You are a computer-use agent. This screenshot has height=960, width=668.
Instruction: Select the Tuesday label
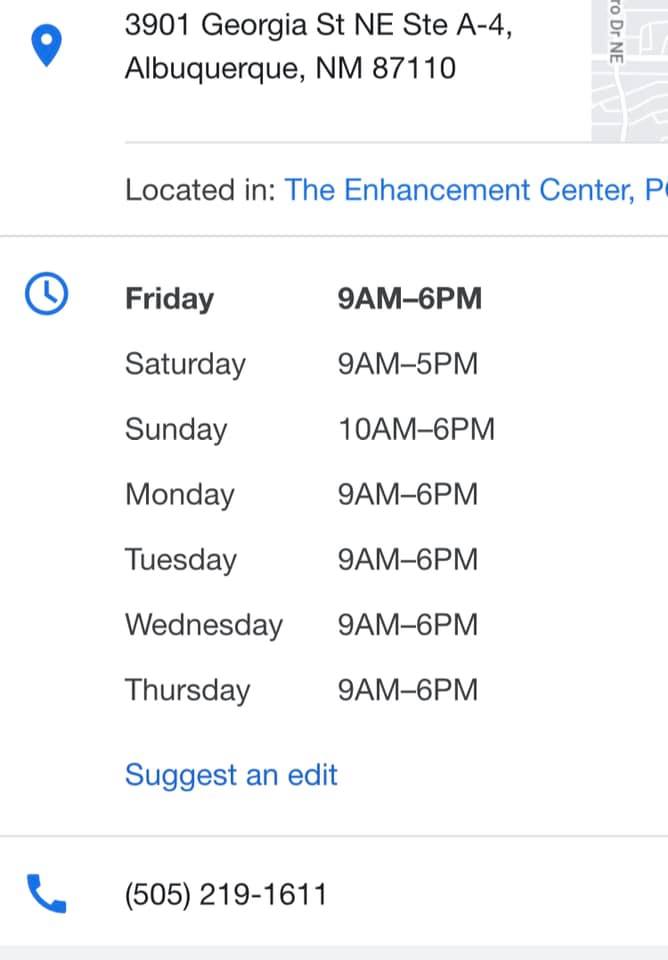coord(181,559)
